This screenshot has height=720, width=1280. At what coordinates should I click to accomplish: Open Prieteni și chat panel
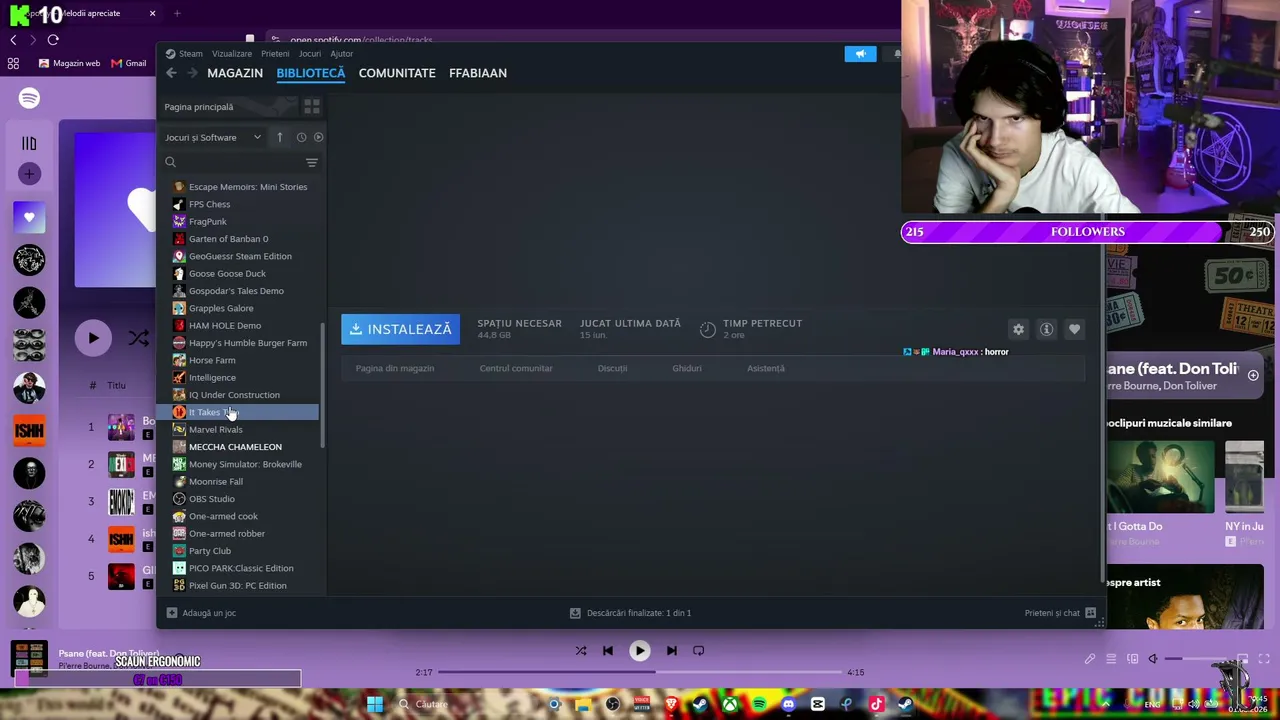click(x=1060, y=613)
